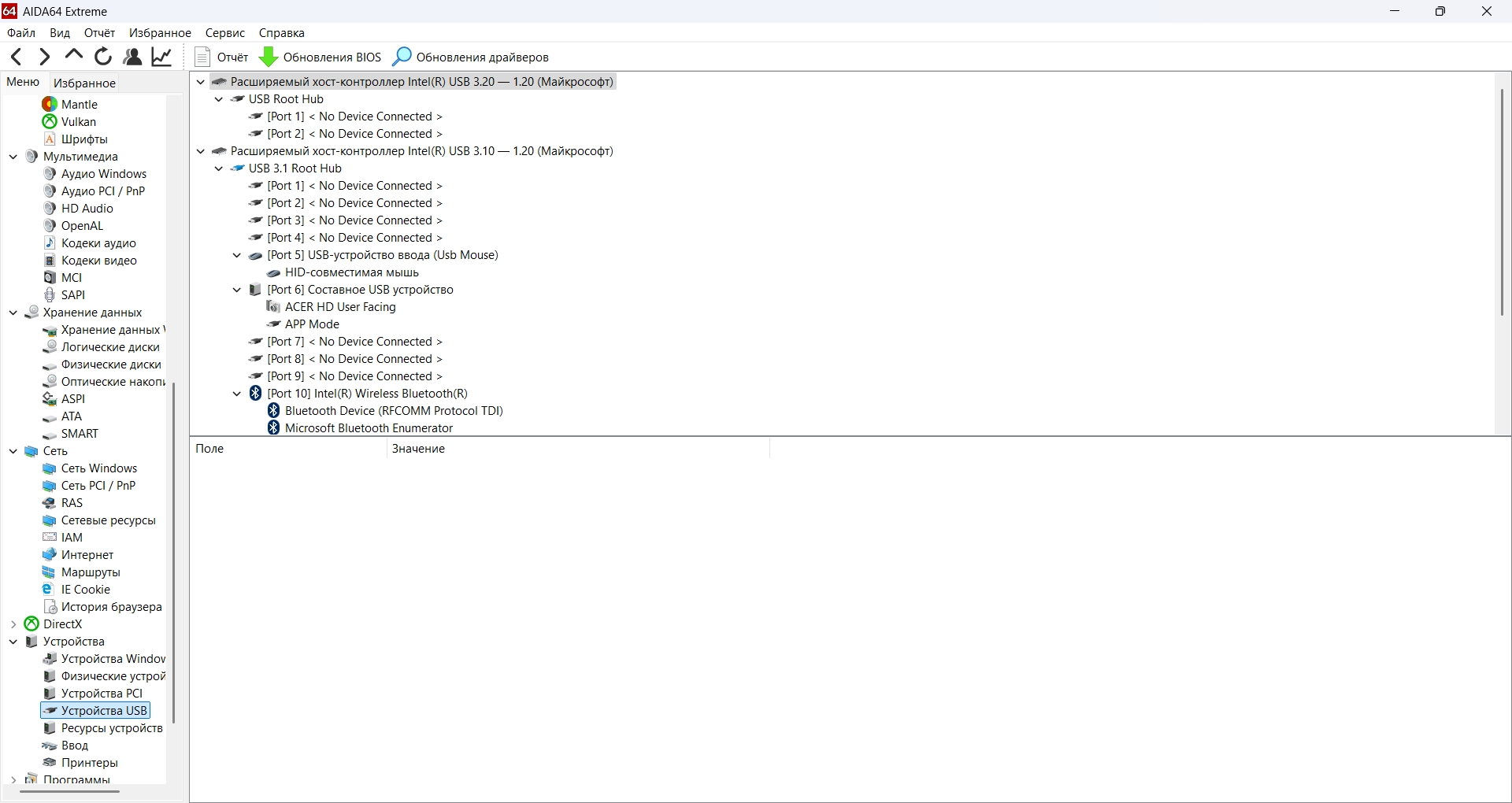The height and width of the screenshot is (803, 1512).
Task: Collapse the Port 10 Wireless Bluetooth node
Action: [x=237, y=394]
